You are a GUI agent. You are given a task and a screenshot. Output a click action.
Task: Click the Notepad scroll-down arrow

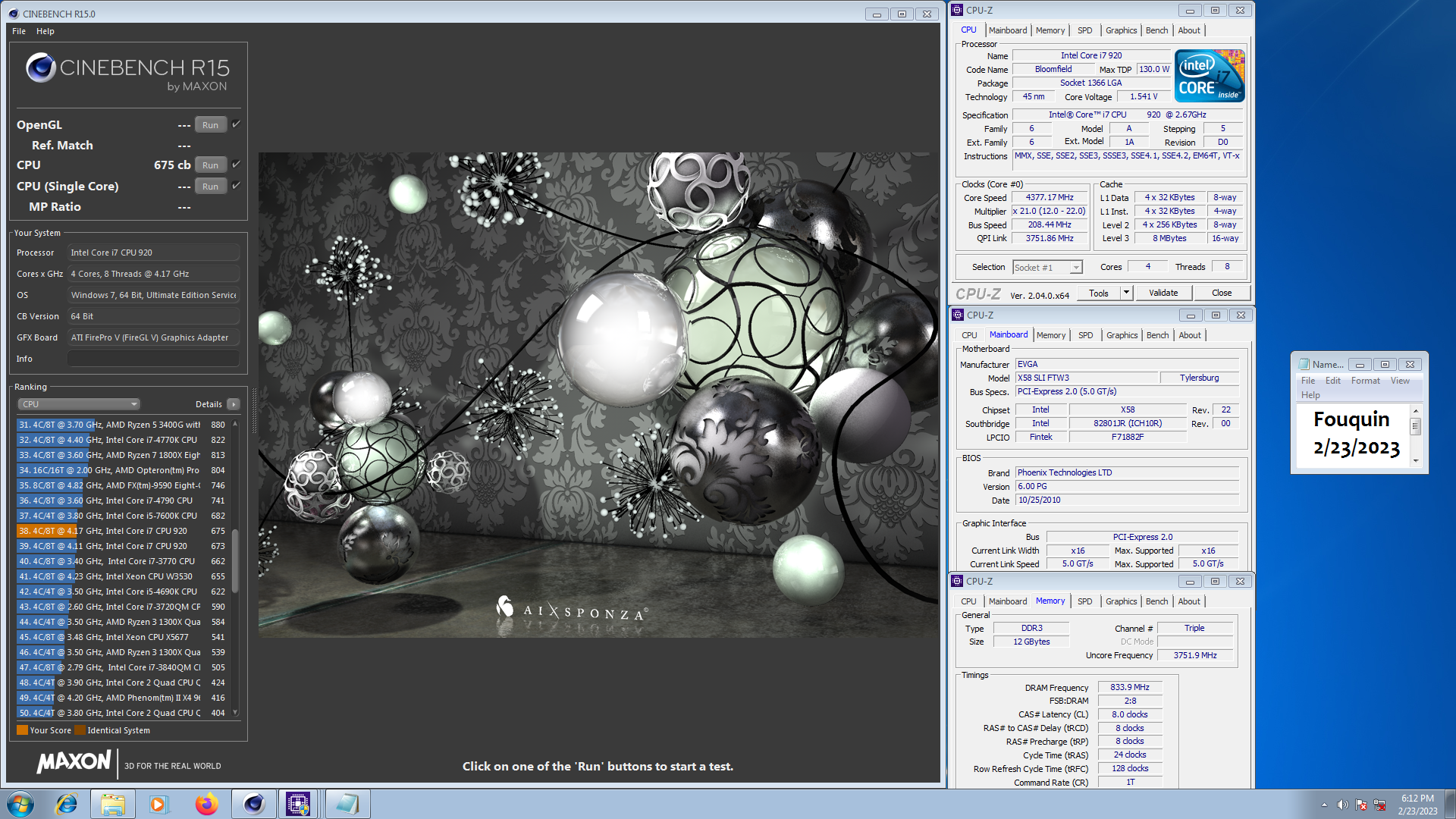click(x=1415, y=461)
